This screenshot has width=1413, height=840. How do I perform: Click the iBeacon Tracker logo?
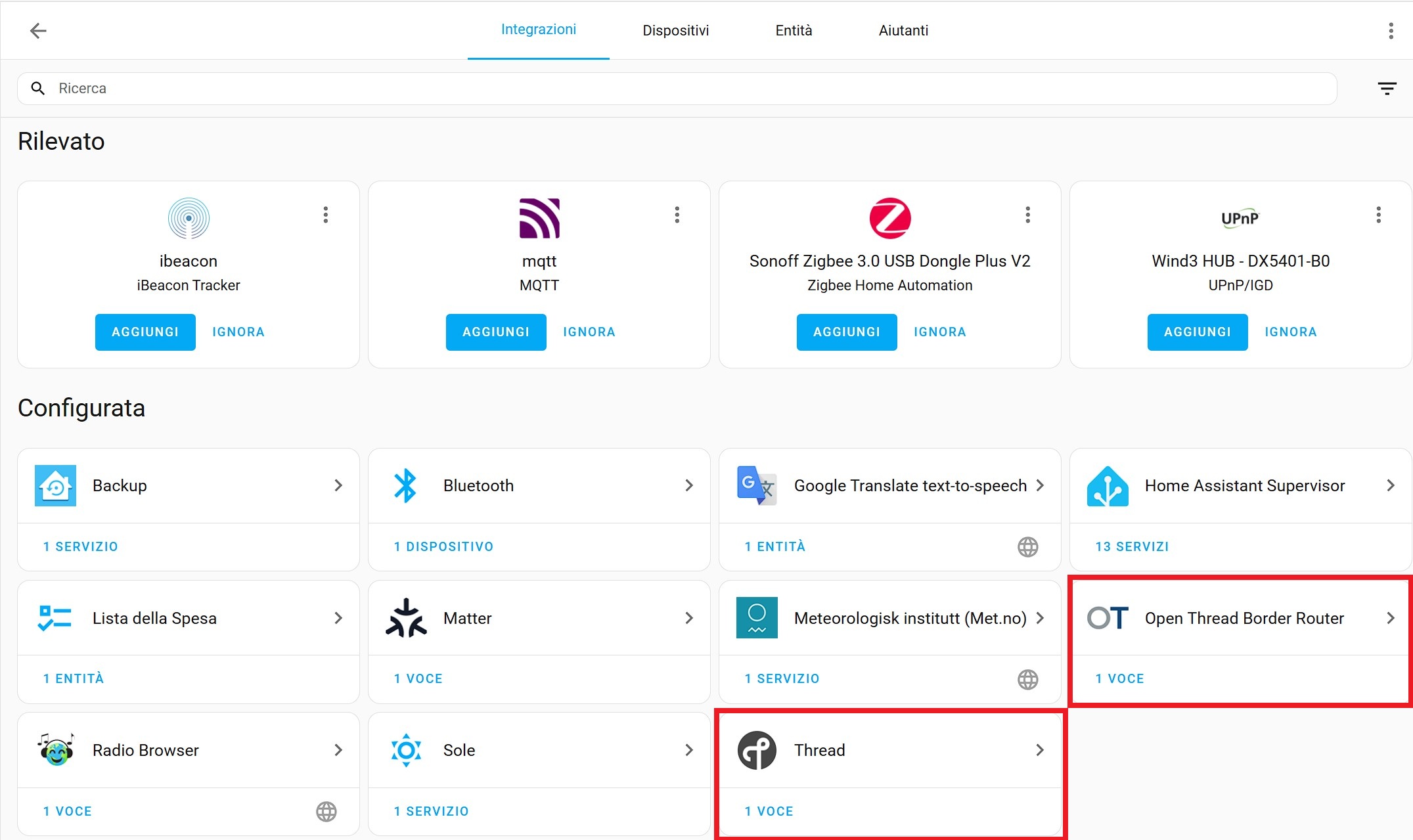point(189,218)
